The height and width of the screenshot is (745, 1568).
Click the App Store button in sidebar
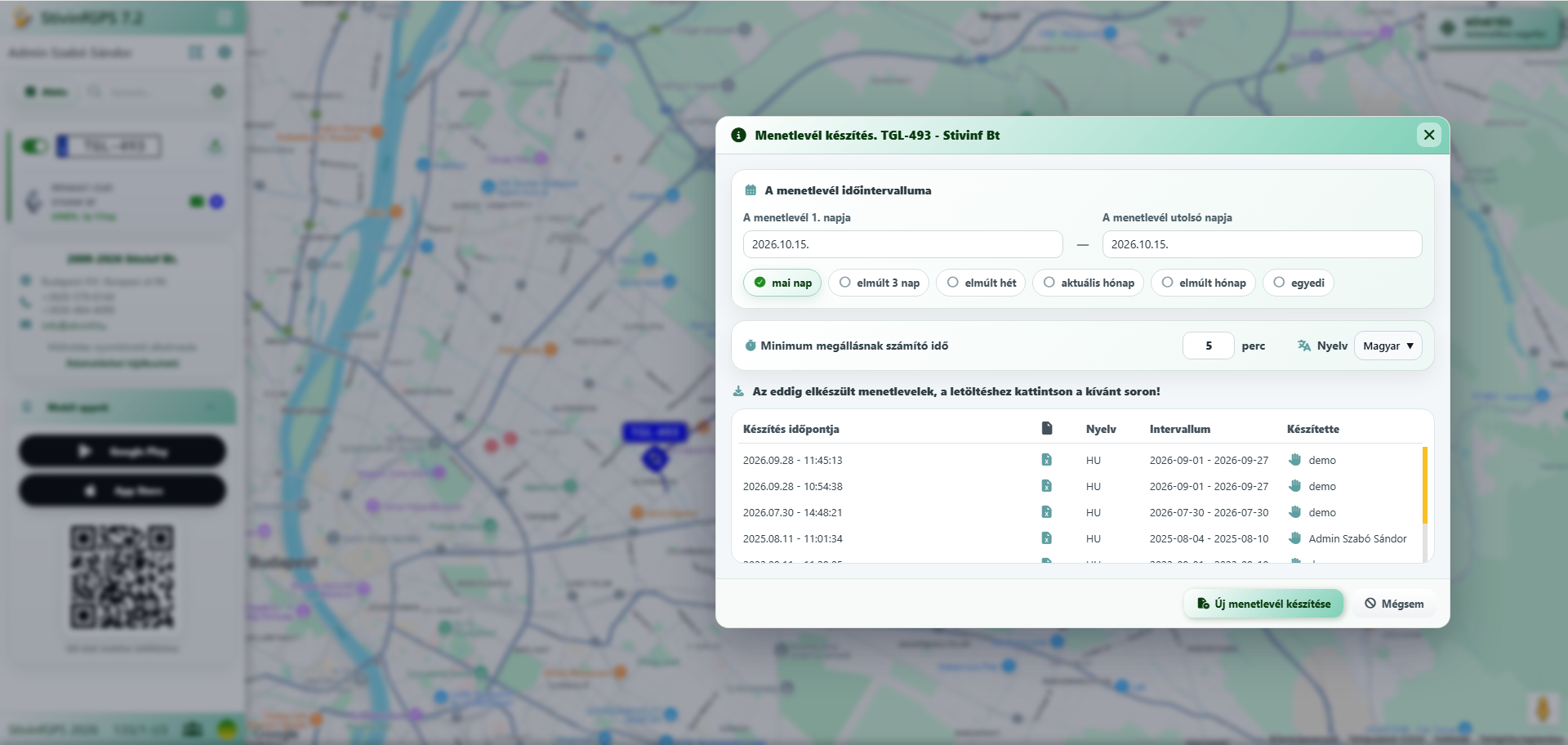click(x=122, y=491)
